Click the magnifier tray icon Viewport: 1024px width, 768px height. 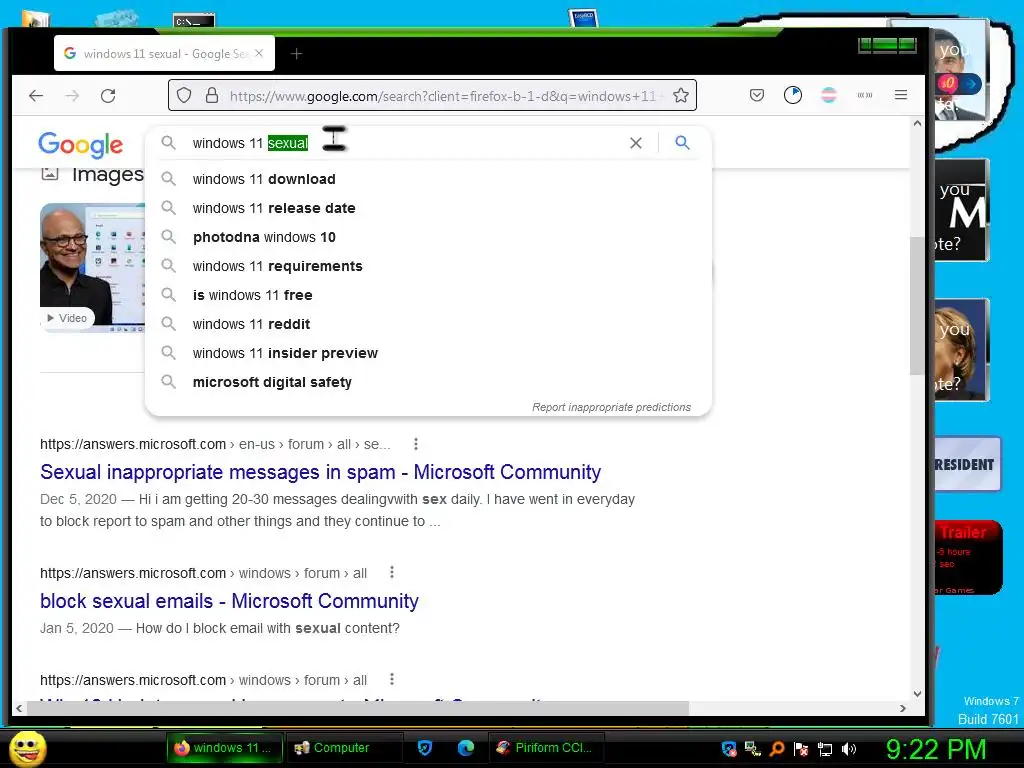coord(776,749)
